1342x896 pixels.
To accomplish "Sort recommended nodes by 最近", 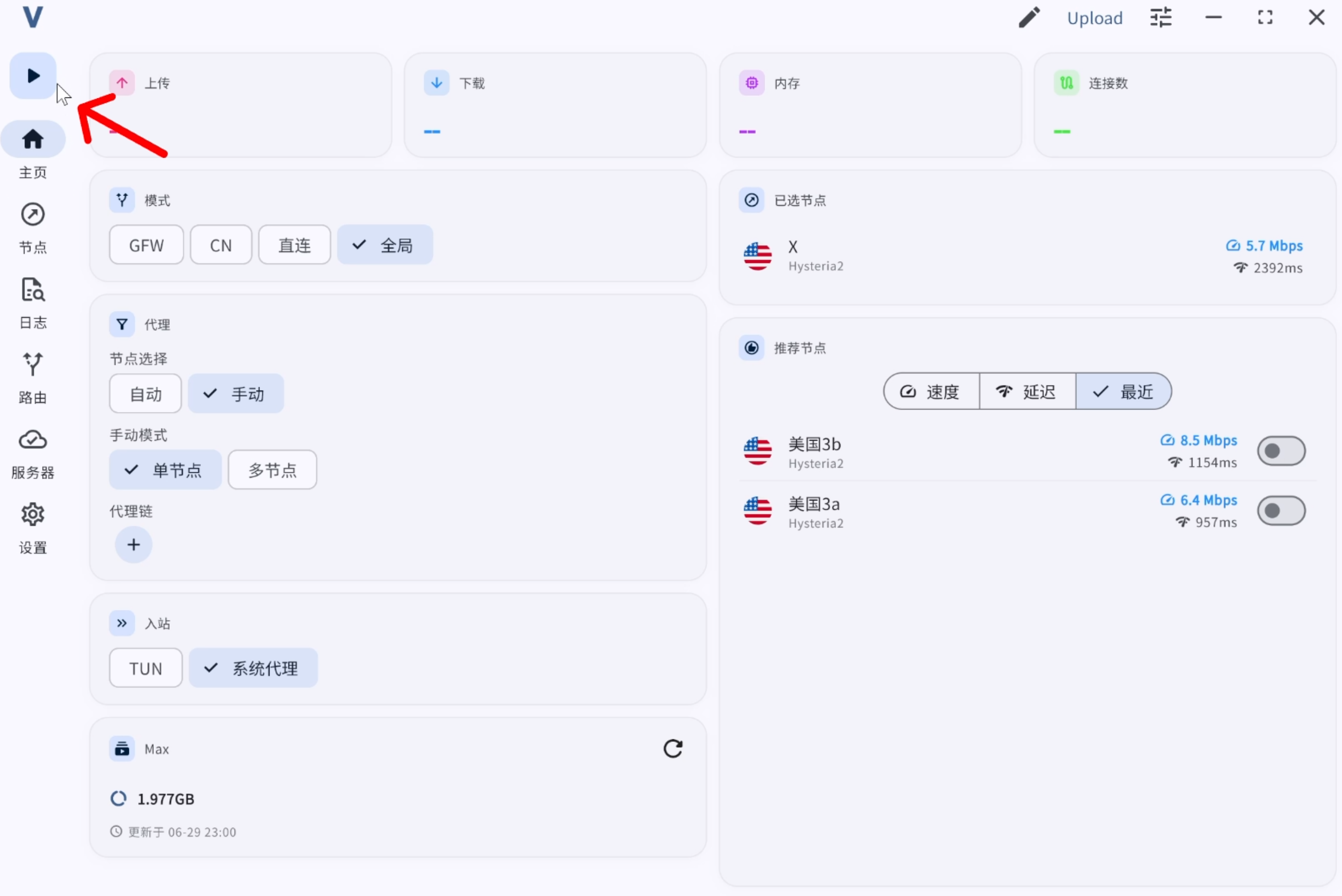I will click(1123, 391).
